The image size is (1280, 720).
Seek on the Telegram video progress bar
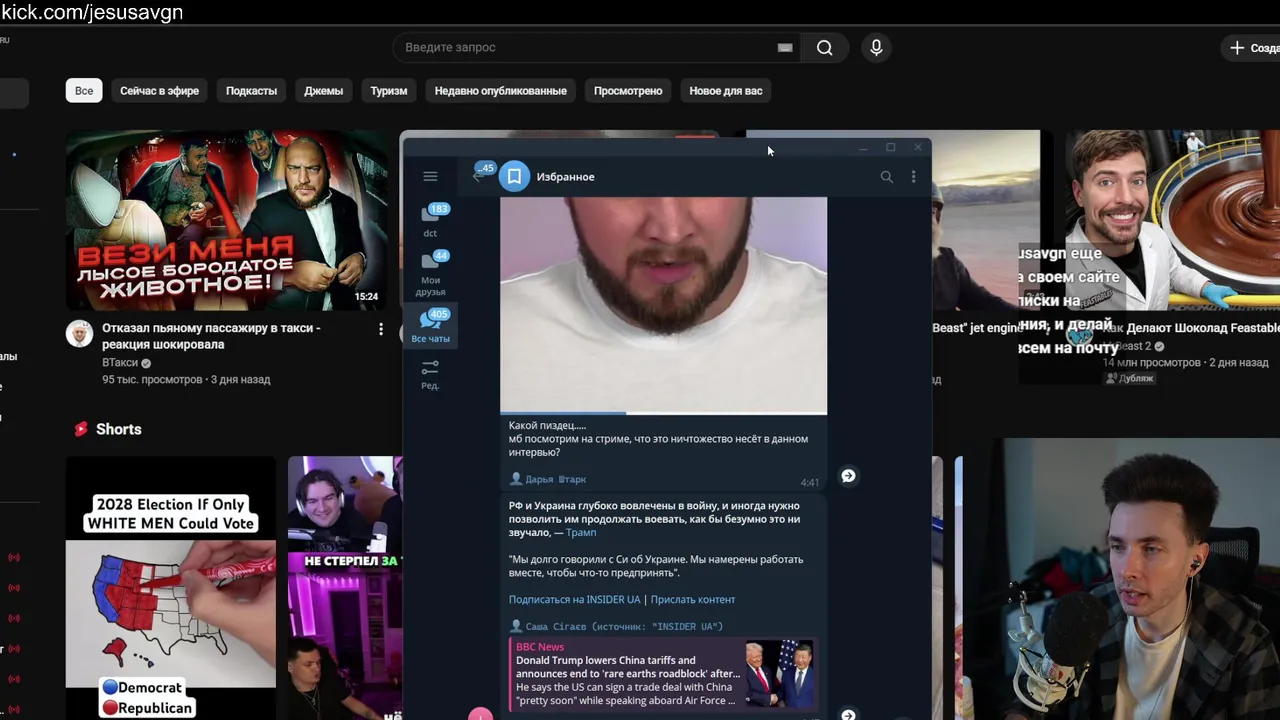(x=663, y=412)
